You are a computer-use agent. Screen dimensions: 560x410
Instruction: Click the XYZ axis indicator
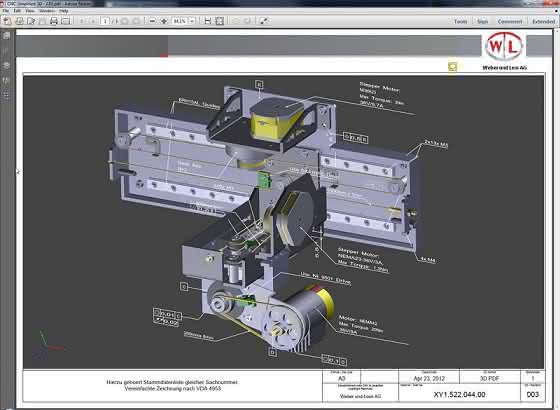click(x=49, y=344)
